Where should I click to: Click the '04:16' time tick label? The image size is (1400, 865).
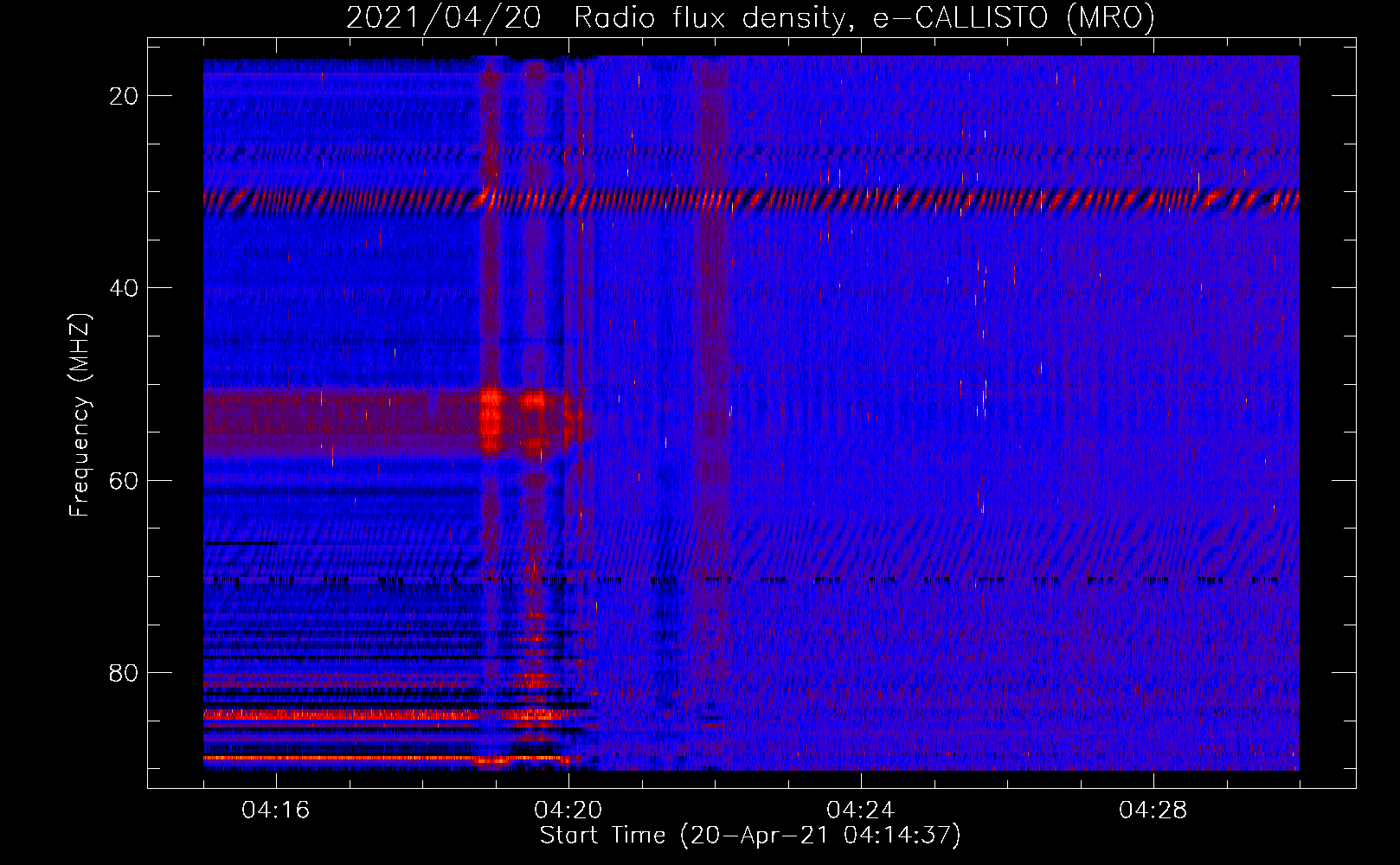coord(276,811)
